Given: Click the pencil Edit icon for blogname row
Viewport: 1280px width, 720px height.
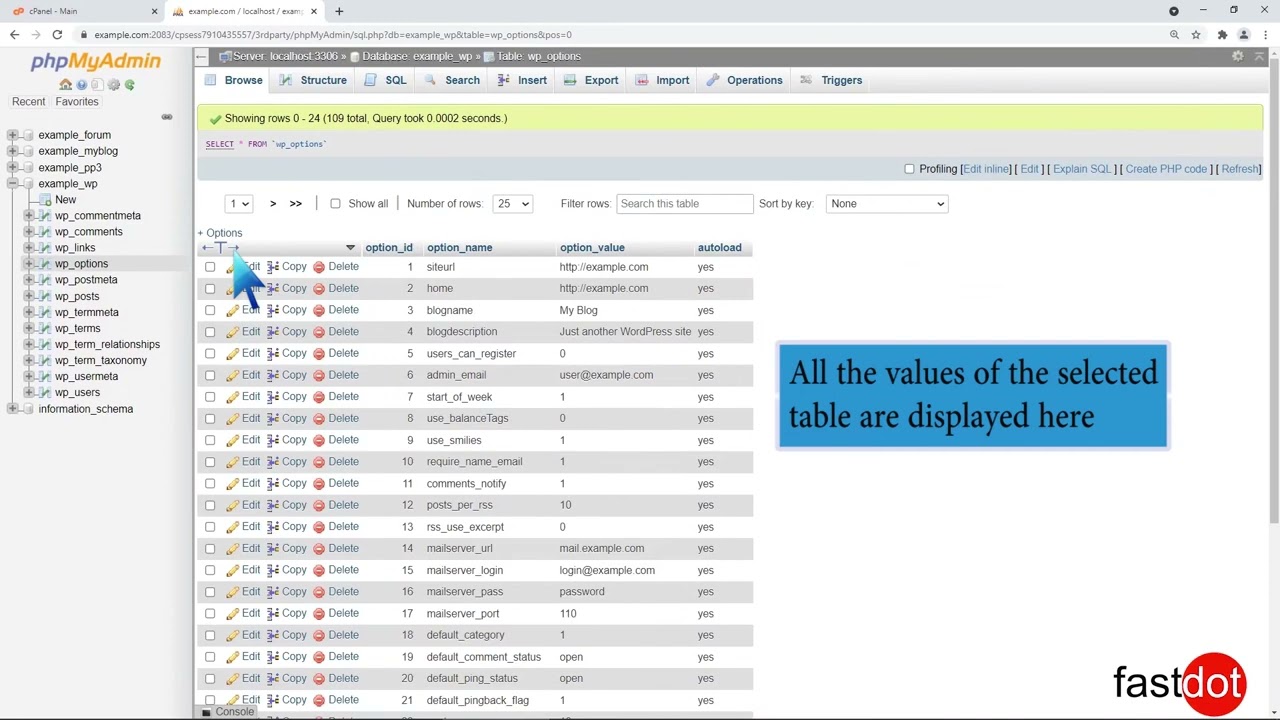Looking at the screenshot, I should pos(232,310).
